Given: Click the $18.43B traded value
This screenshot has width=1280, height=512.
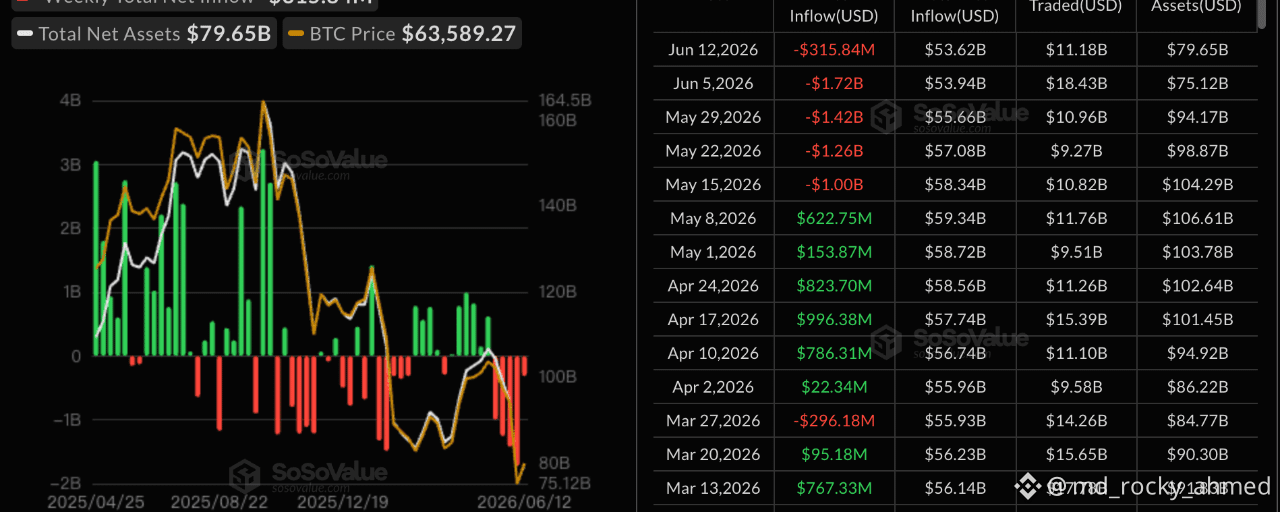Looking at the screenshot, I should point(1075,83).
